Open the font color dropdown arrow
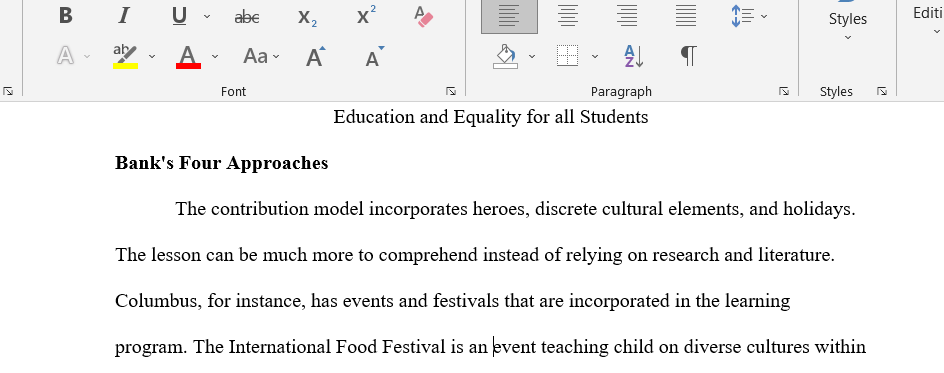This screenshot has height=373, width=944. tap(215, 57)
